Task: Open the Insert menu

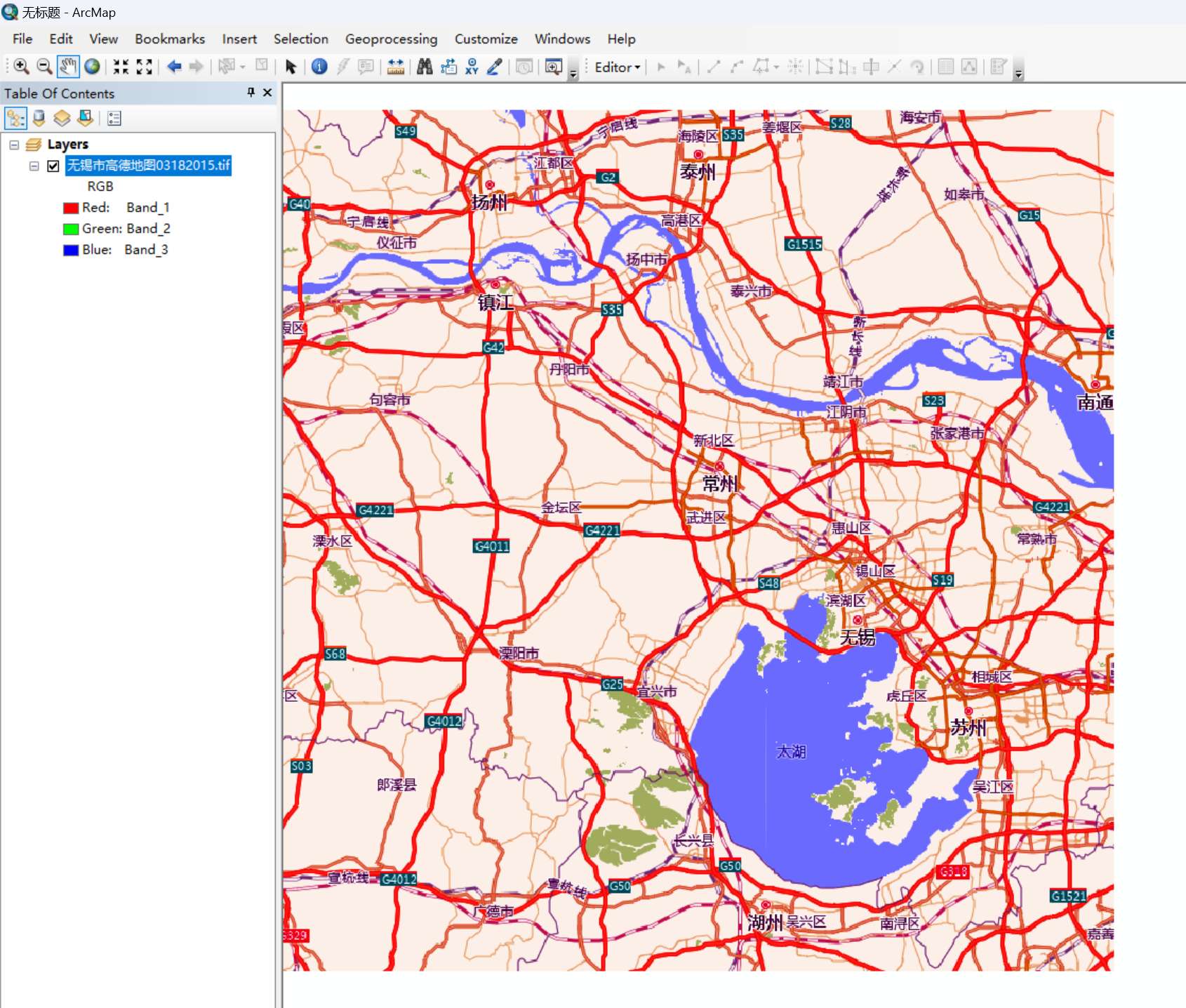Action: [x=239, y=39]
